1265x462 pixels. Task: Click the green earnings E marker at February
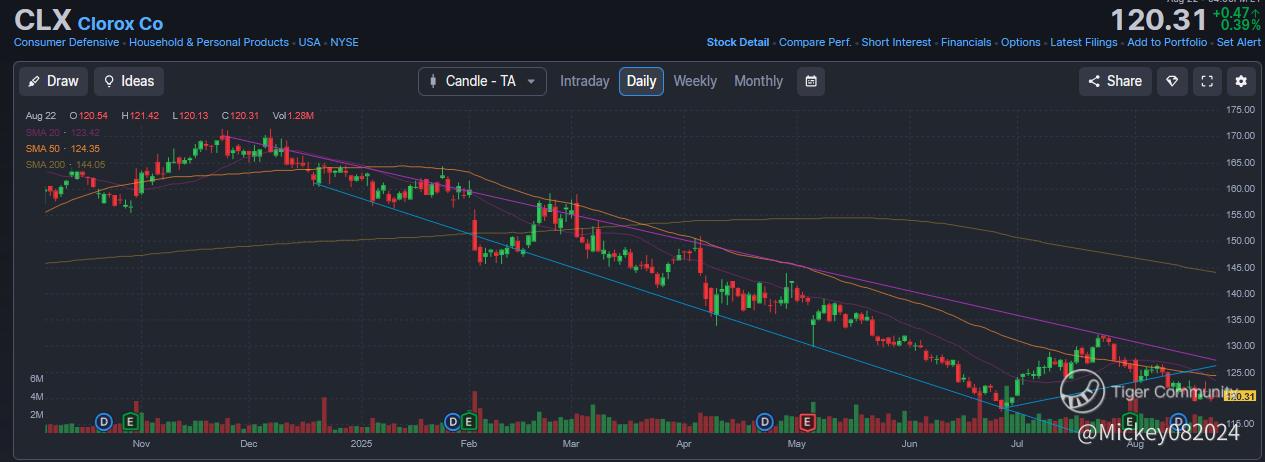[468, 421]
